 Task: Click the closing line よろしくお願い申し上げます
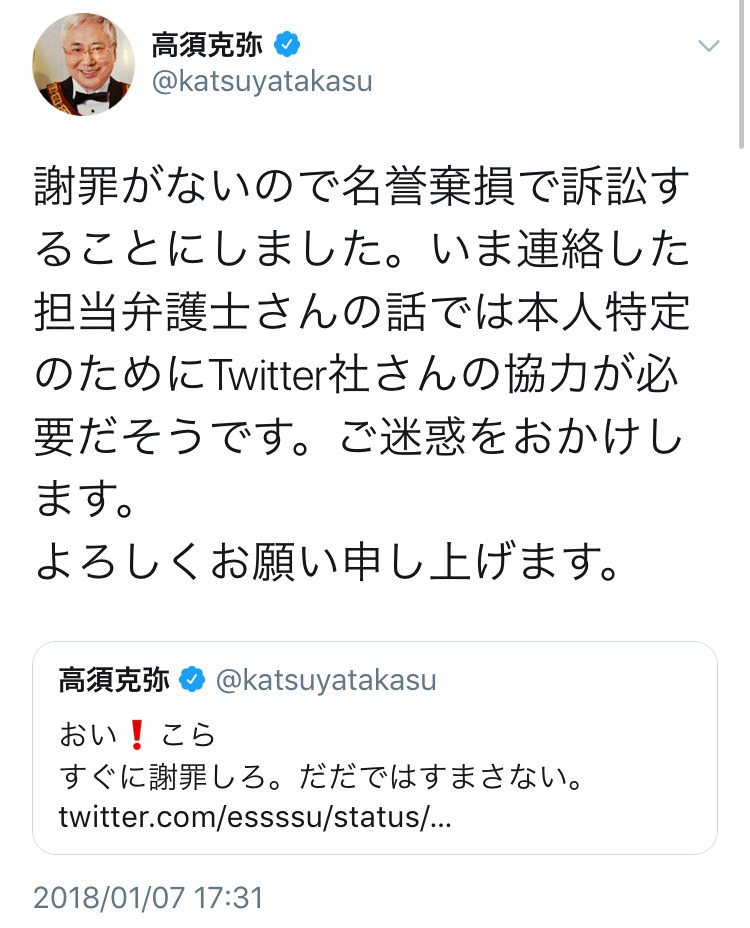(x=327, y=562)
